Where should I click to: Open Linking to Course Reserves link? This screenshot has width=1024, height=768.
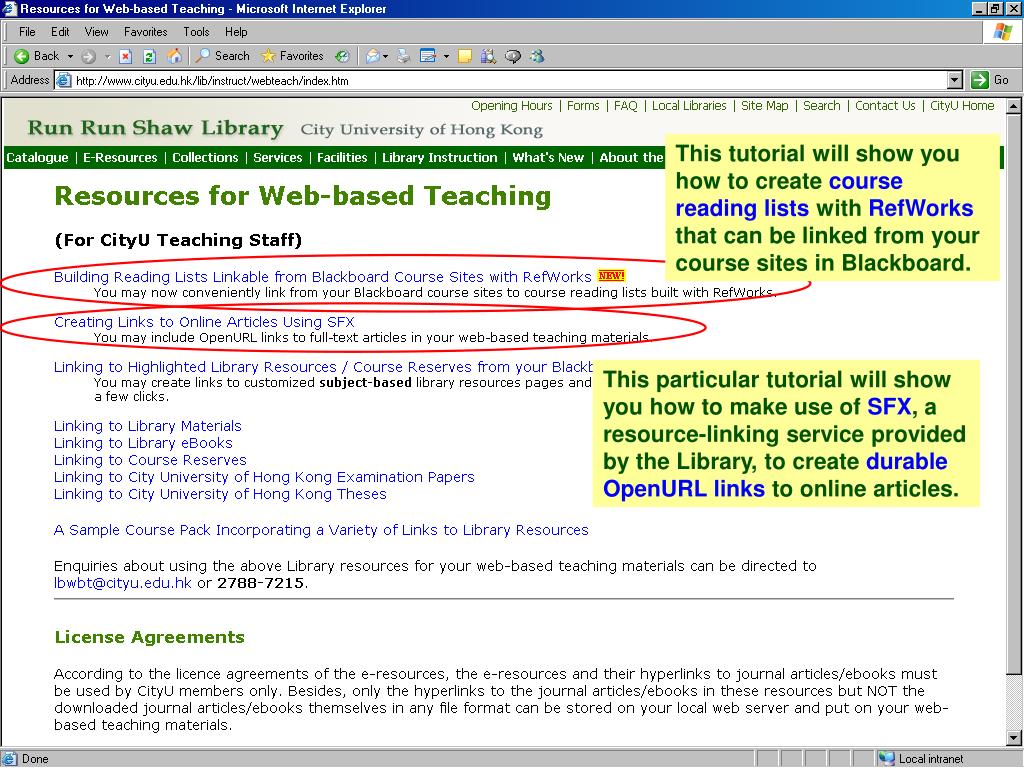150,460
